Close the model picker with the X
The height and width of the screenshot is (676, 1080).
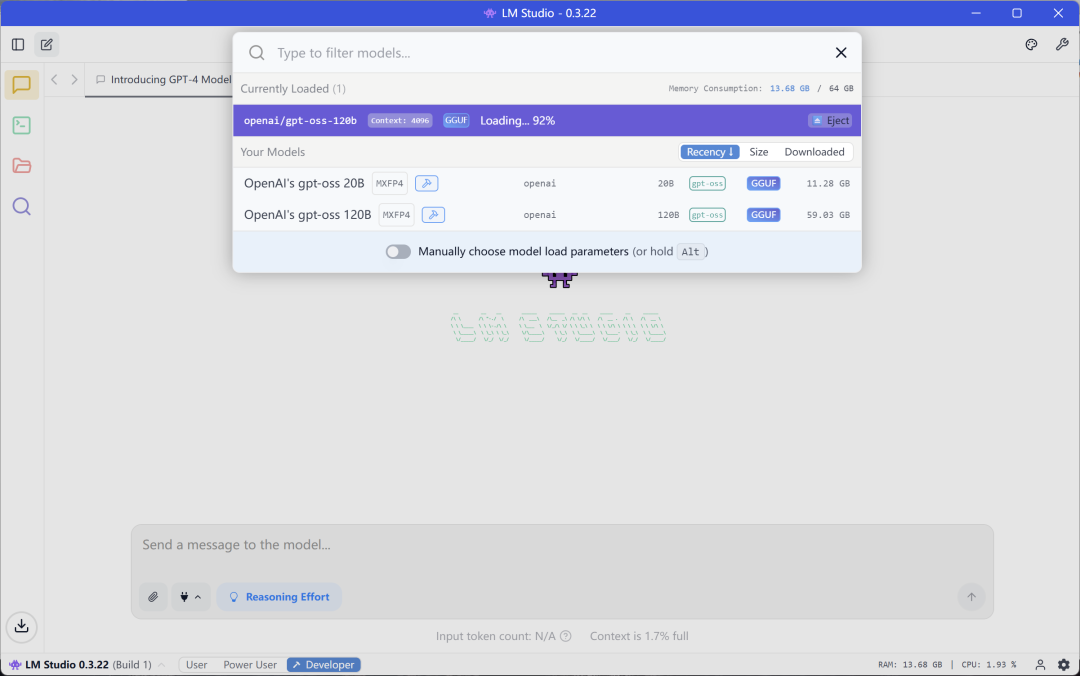[840, 53]
